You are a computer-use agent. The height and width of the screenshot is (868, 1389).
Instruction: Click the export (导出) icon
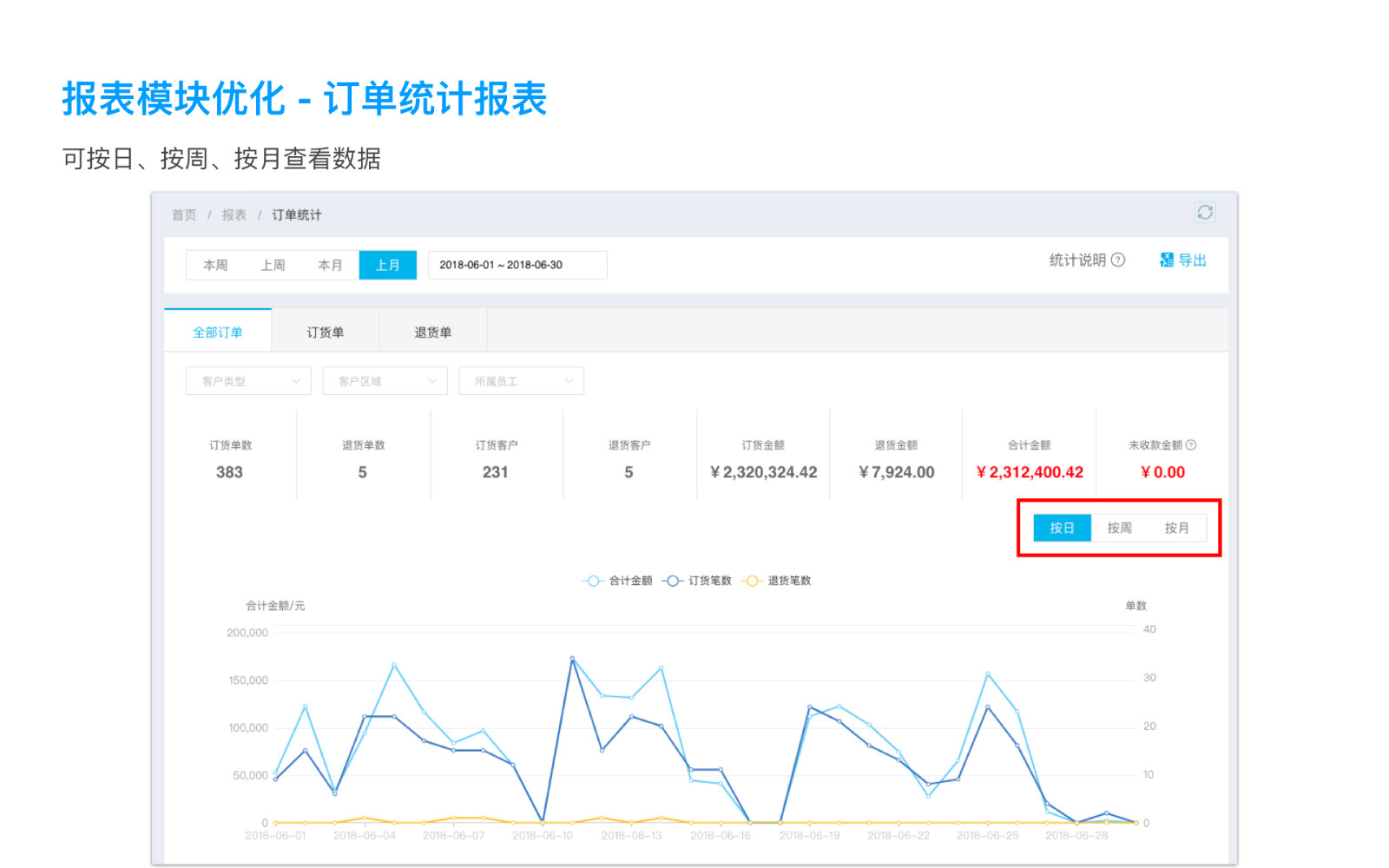pyautogui.click(x=1167, y=260)
